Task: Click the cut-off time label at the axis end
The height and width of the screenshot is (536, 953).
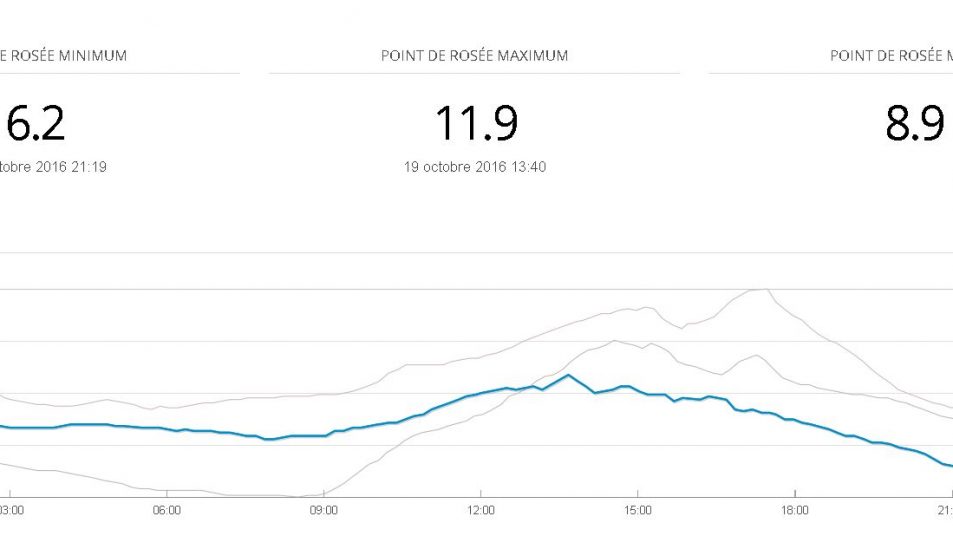Action: coord(946,510)
